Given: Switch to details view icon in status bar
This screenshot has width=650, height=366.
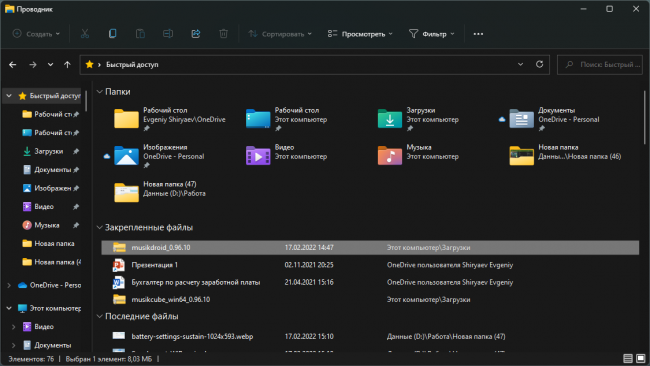Looking at the screenshot, I should 628,359.
